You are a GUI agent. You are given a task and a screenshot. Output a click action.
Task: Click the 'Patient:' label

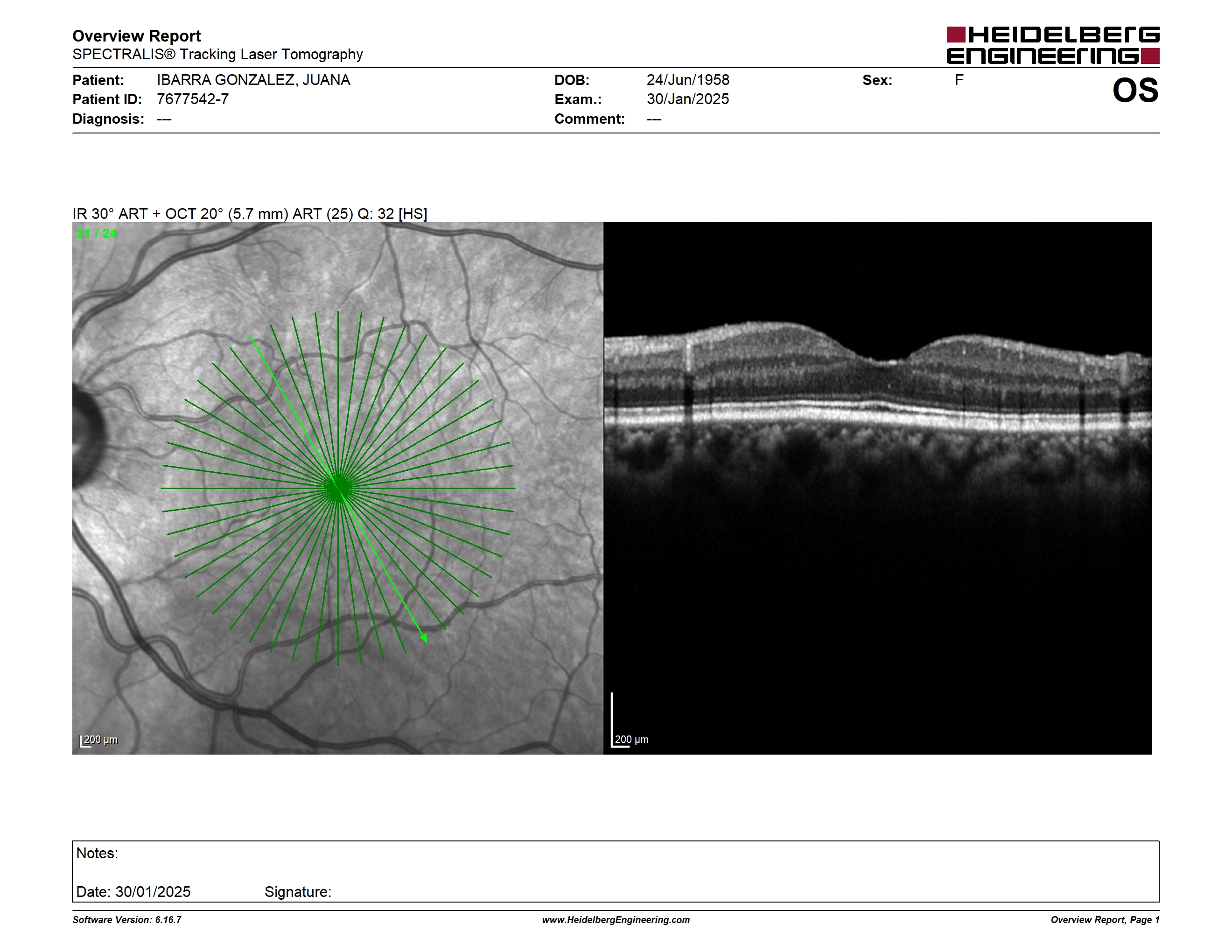[98, 80]
